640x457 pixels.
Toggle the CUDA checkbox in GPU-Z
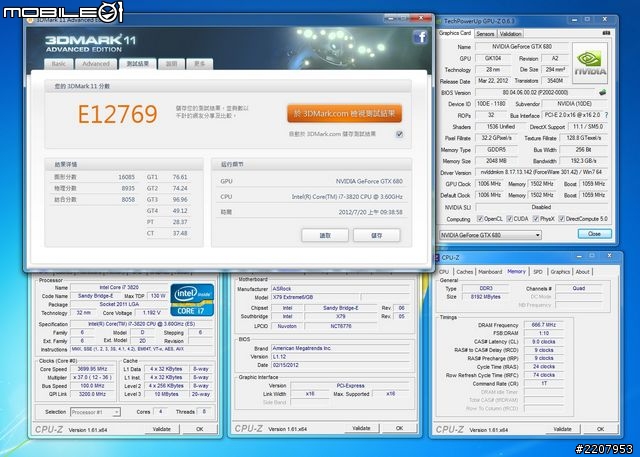pos(509,219)
